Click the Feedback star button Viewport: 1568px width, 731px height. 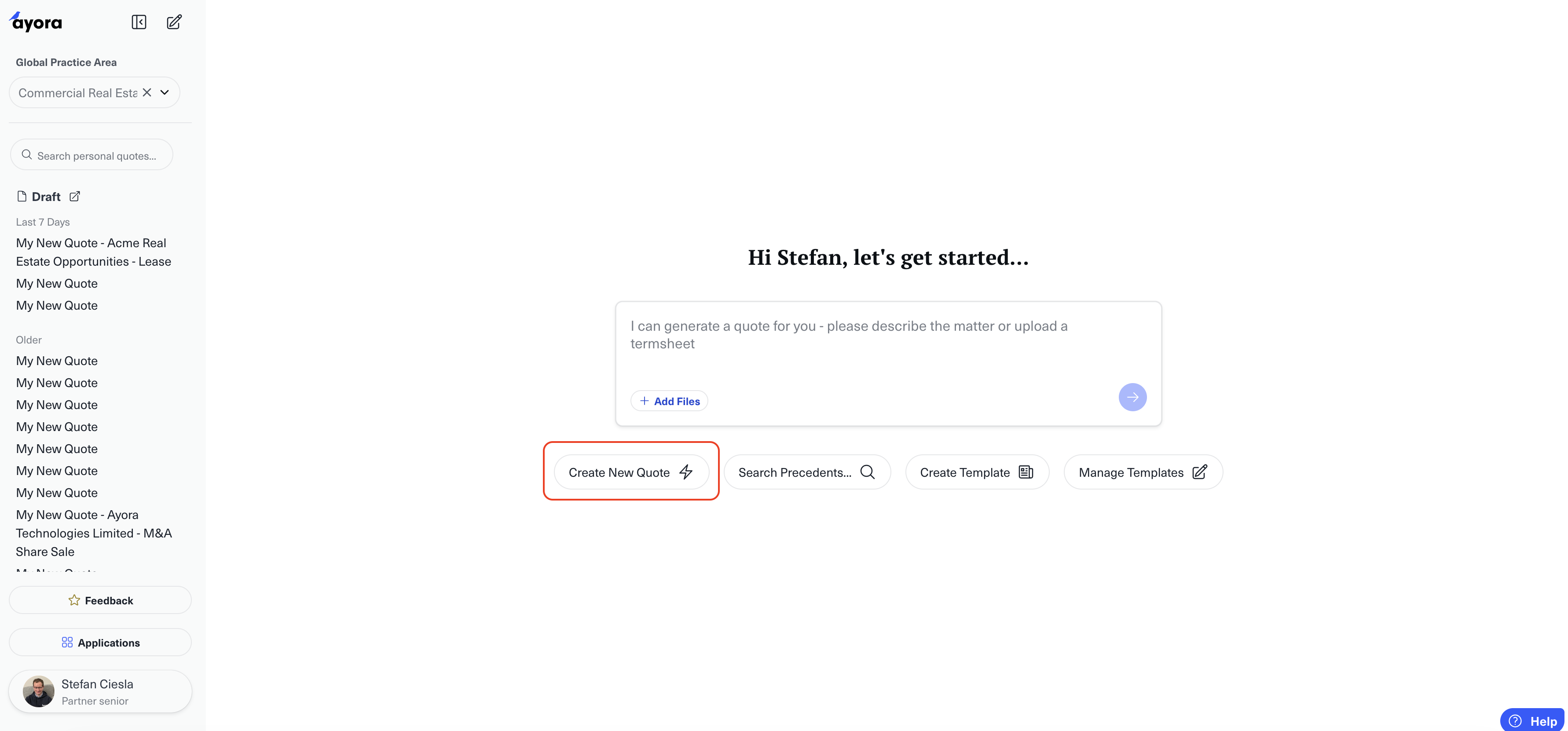100,600
